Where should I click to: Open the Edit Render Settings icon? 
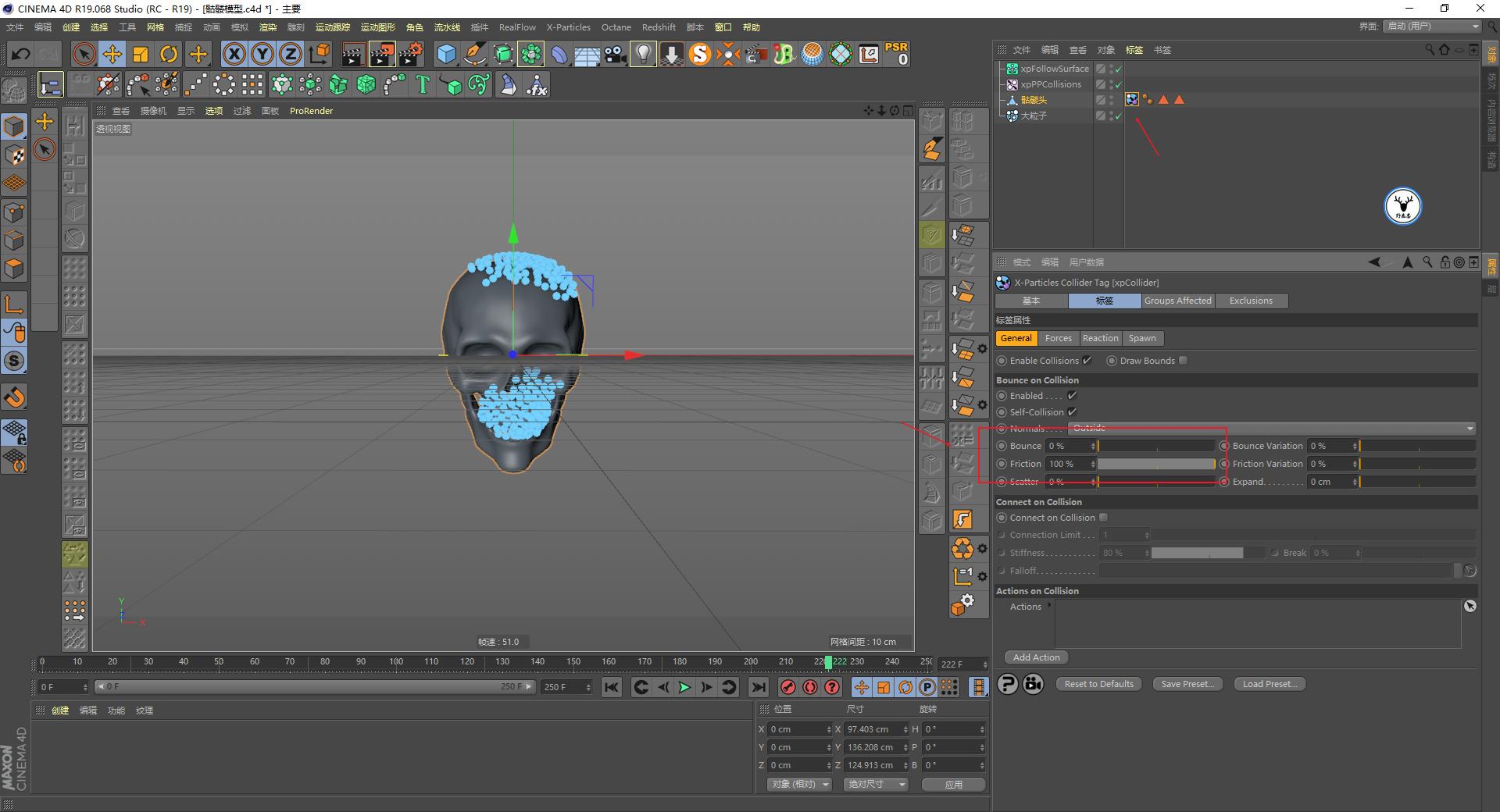click(410, 54)
